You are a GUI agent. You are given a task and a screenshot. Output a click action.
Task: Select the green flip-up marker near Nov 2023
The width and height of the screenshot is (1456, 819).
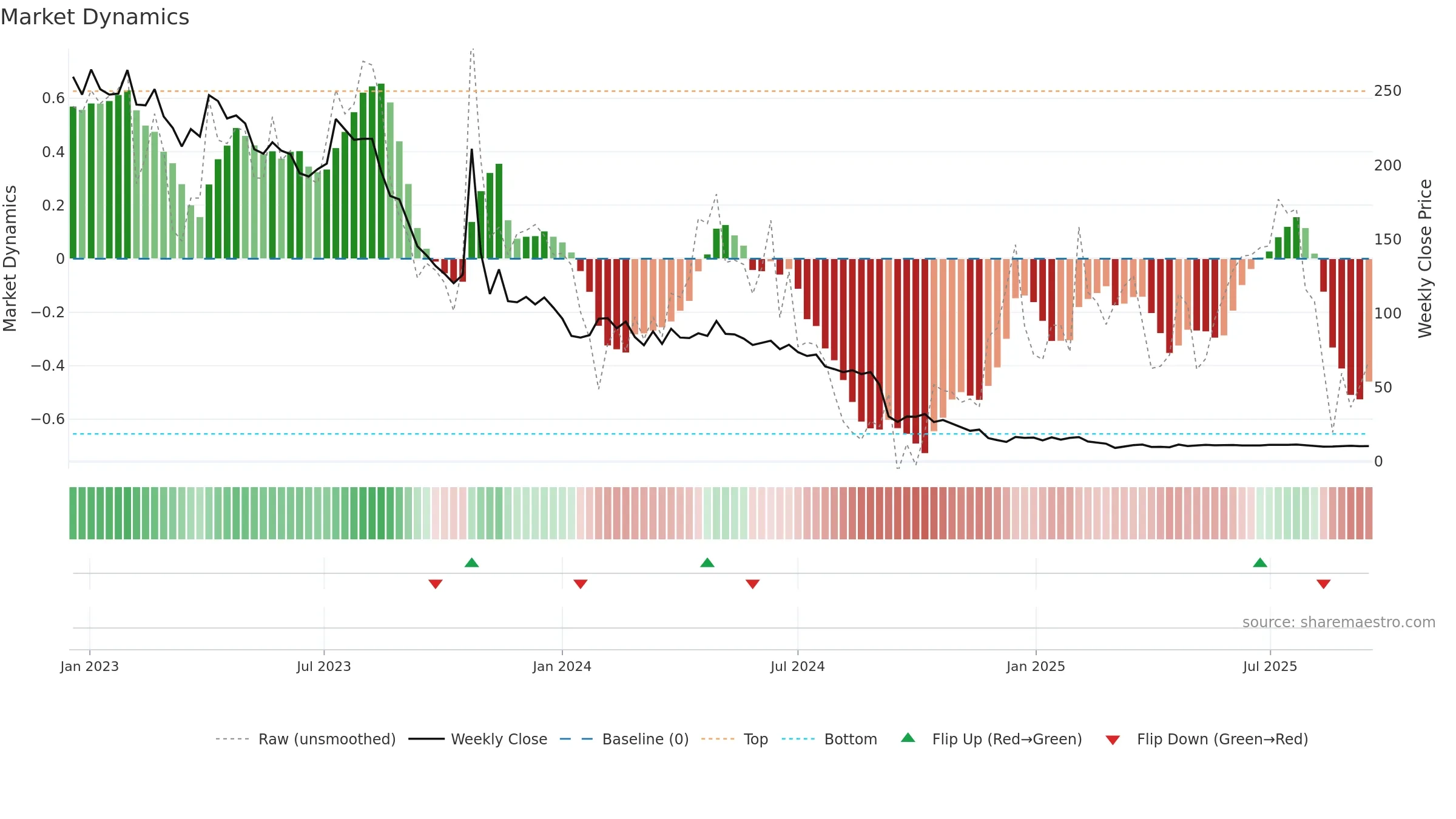pyautogui.click(x=472, y=562)
